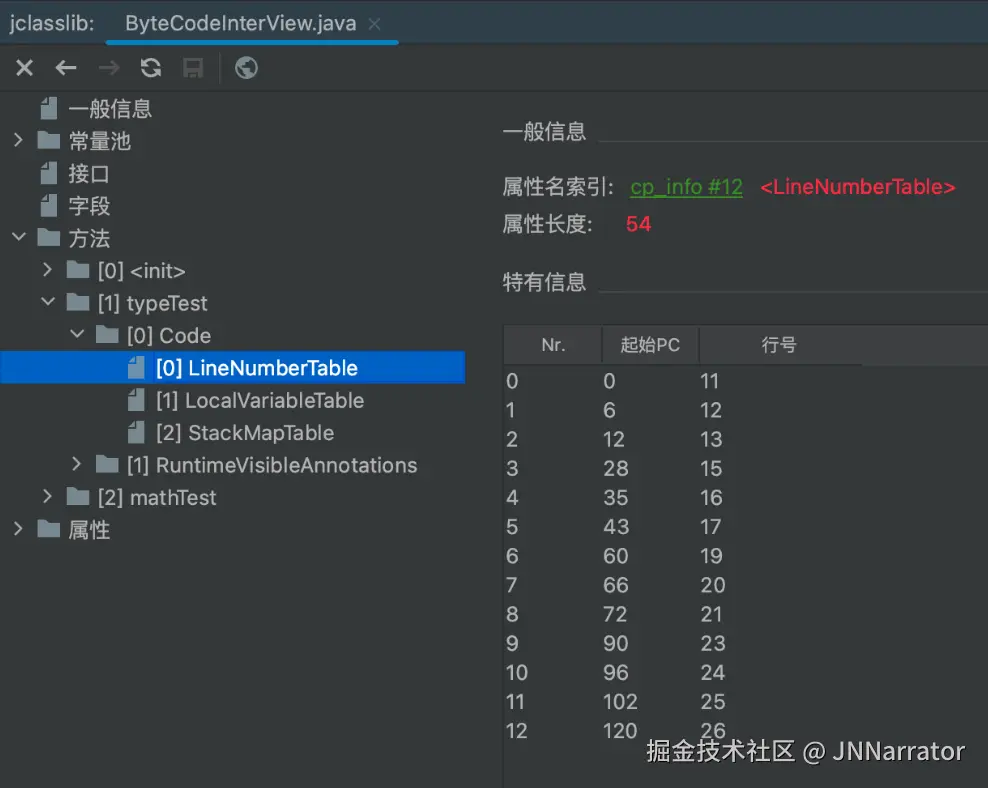Select start PC value 43

pyautogui.click(x=616, y=527)
